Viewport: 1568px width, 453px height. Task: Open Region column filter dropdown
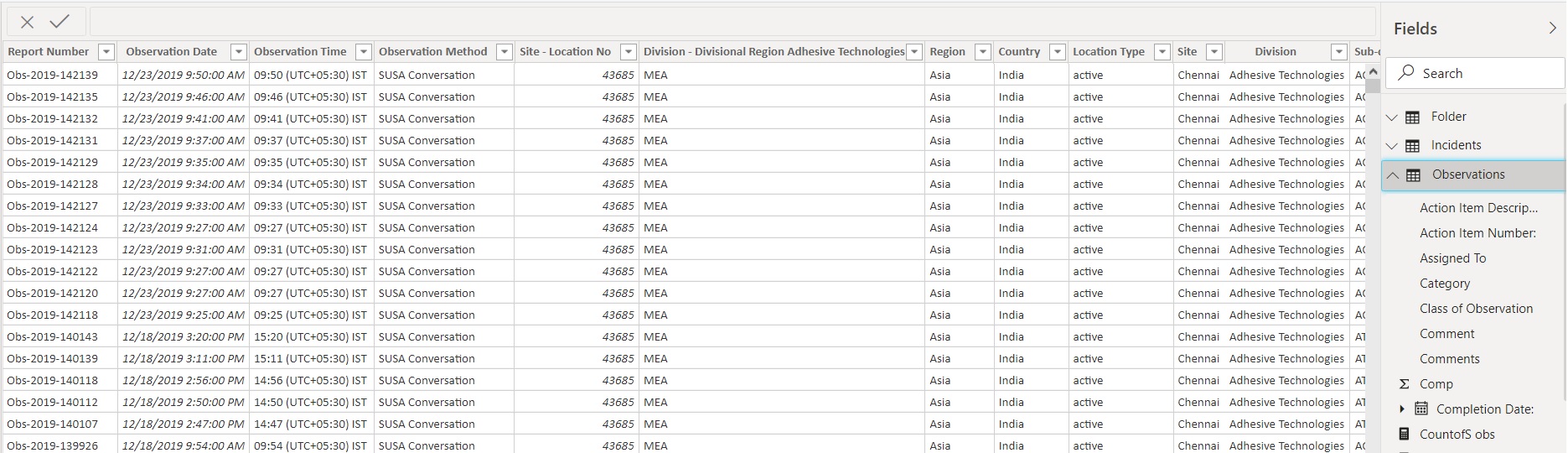pyautogui.click(x=983, y=52)
